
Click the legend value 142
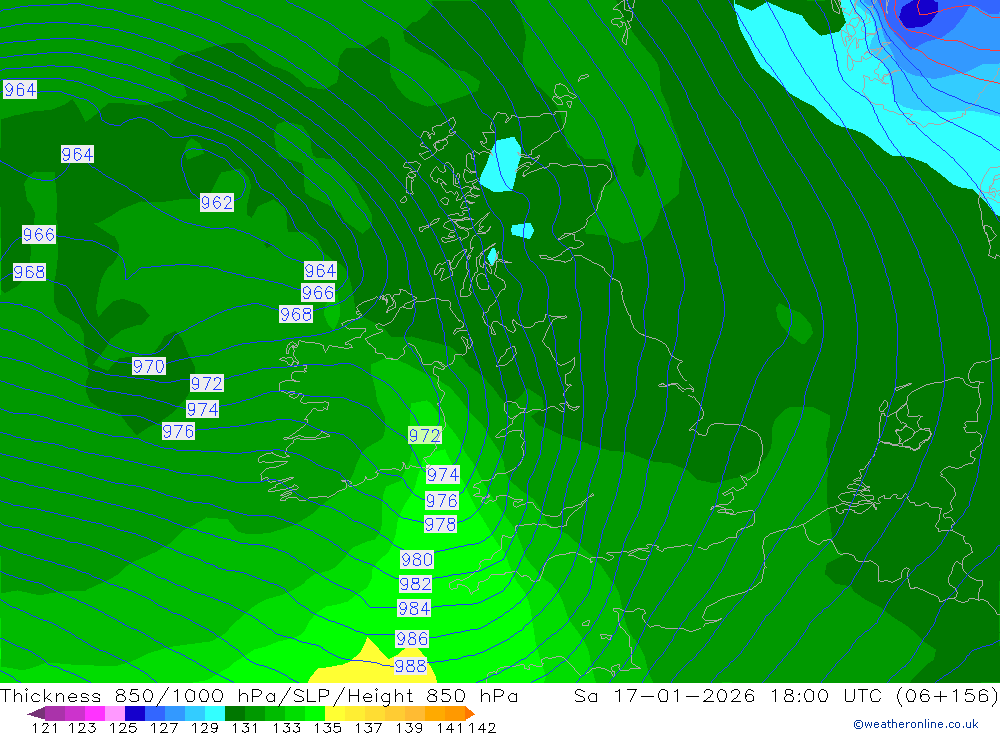(482, 727)
